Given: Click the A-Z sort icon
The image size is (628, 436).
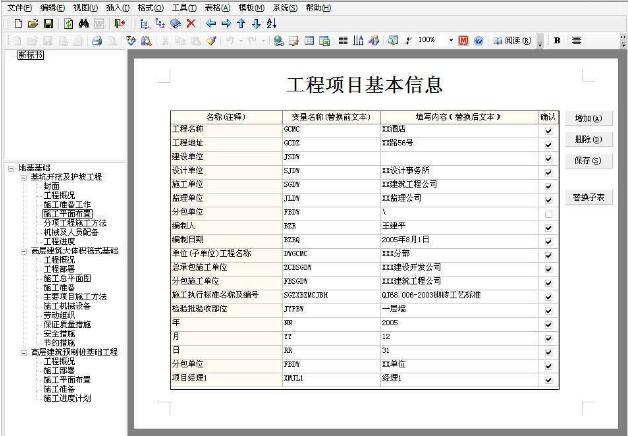Looking at the screenshot, I should coord(272,22).
